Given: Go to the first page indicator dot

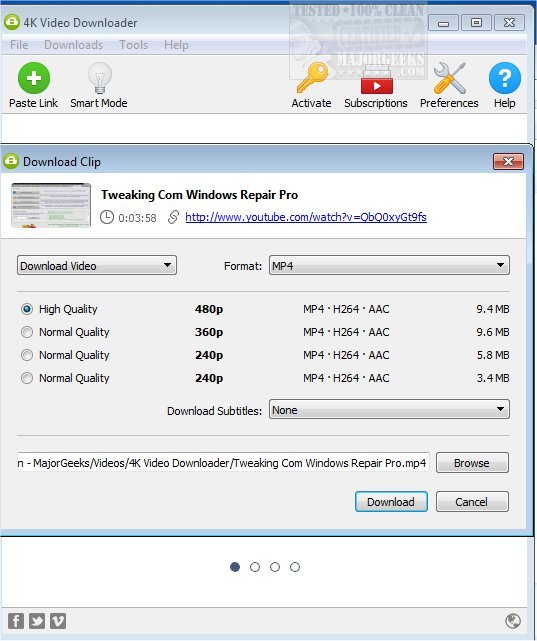Looking at the screenshot, I should 235,567.
